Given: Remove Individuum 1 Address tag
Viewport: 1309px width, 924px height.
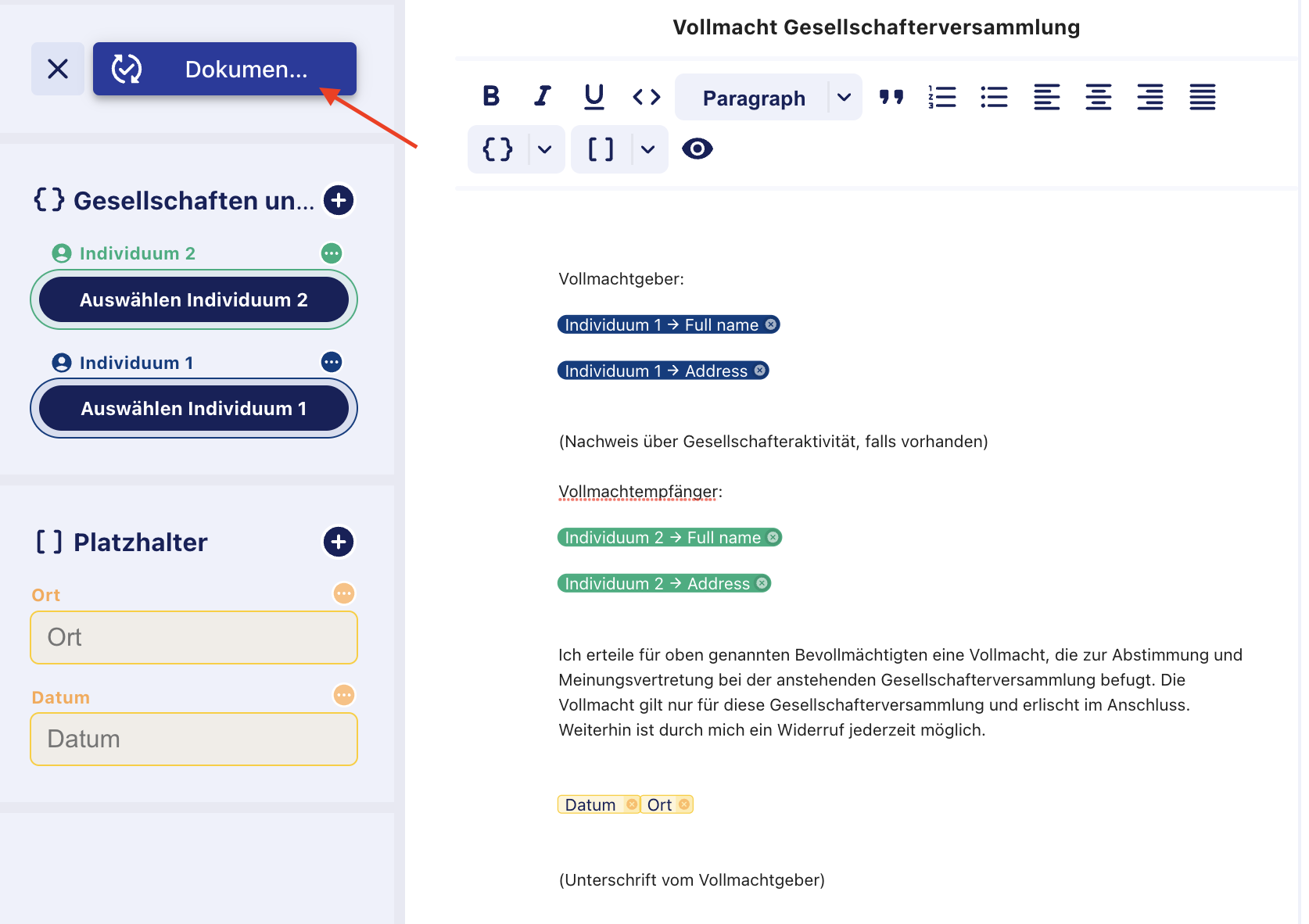Looking at the screenshot, I should (760, 371).
